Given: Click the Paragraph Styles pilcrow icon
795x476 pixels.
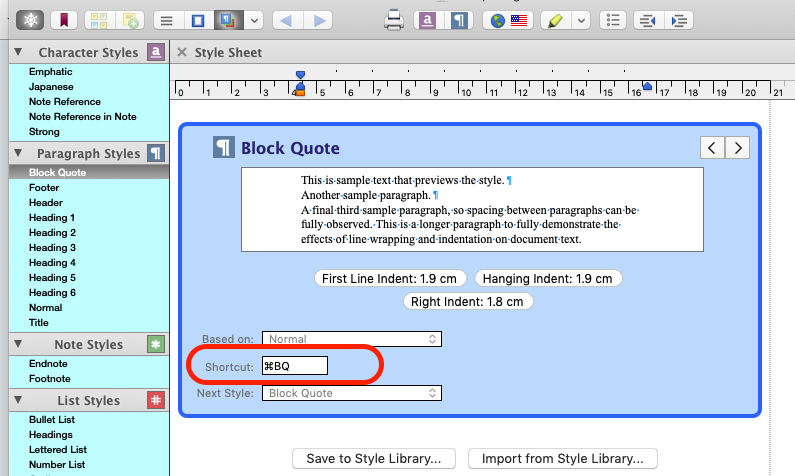Looking at the screenshot, I should tap(156, 153).
